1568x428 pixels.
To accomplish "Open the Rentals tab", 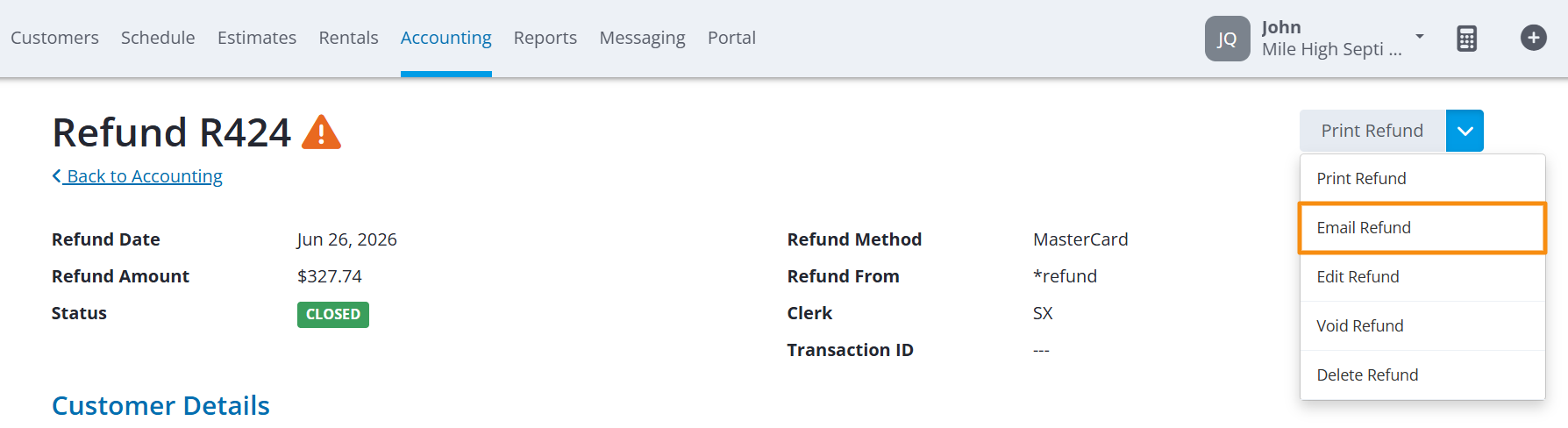I will coord(348,38).
